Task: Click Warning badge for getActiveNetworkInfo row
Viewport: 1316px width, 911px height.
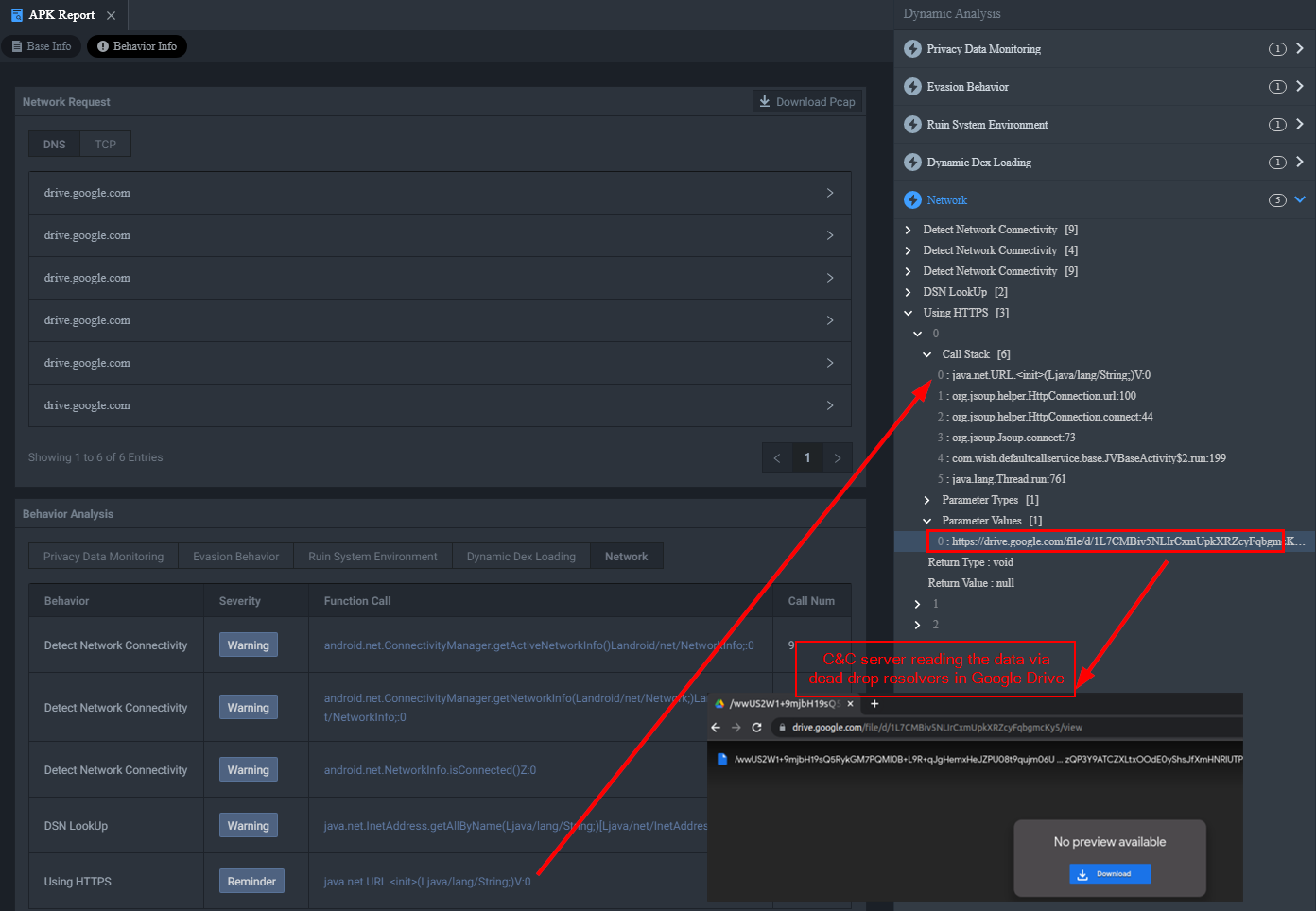Action: [249, 645]
